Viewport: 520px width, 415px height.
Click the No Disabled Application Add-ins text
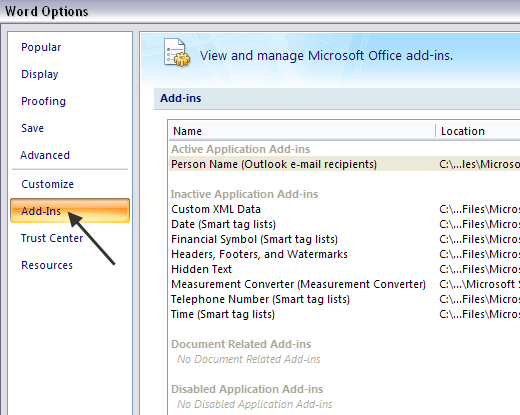click(255, 404)
